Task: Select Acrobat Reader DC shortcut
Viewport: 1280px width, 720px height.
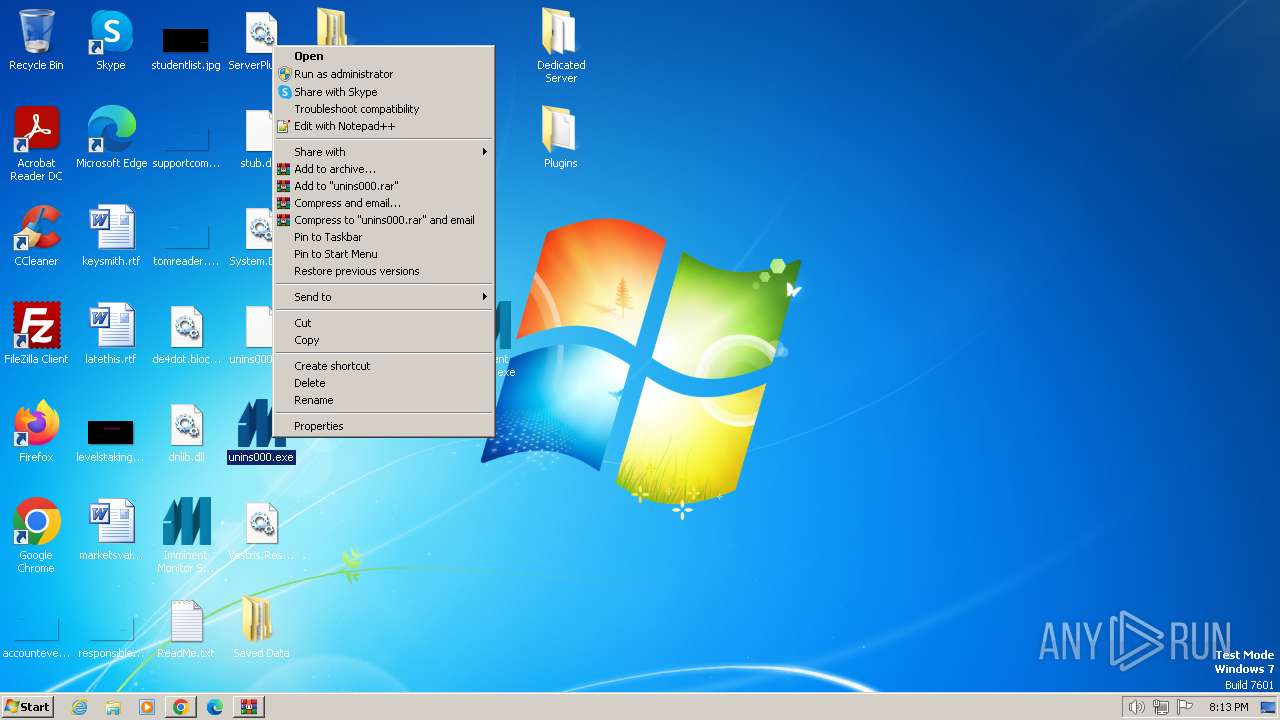Action: coord(37,144)
